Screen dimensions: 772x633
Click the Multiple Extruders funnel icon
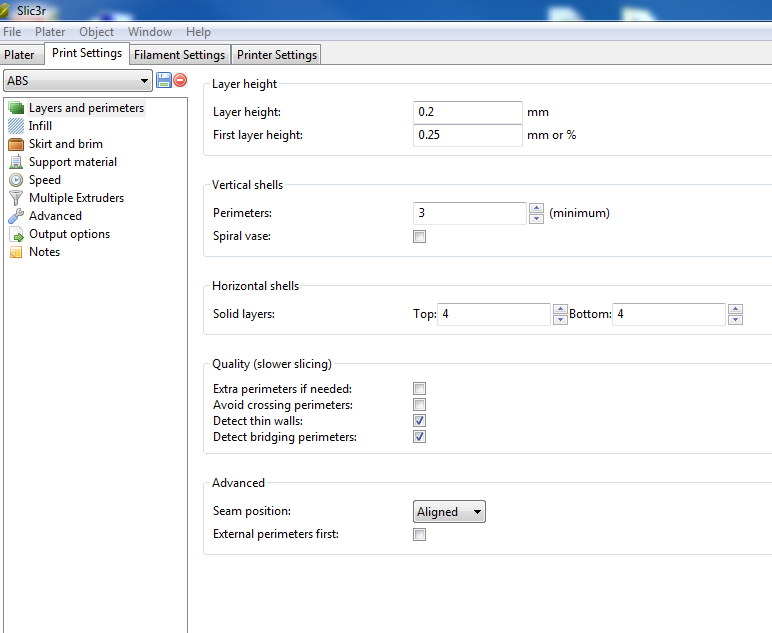16,198
